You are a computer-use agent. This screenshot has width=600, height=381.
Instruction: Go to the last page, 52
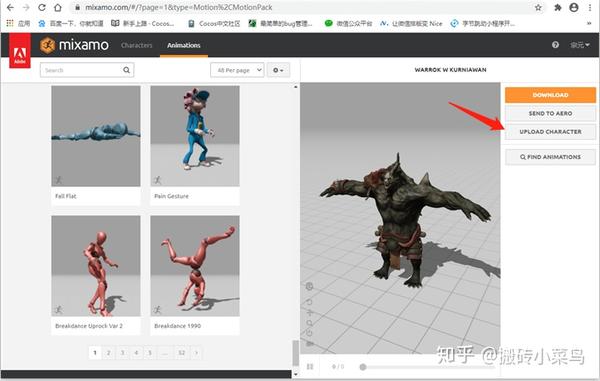pos(182,353)
